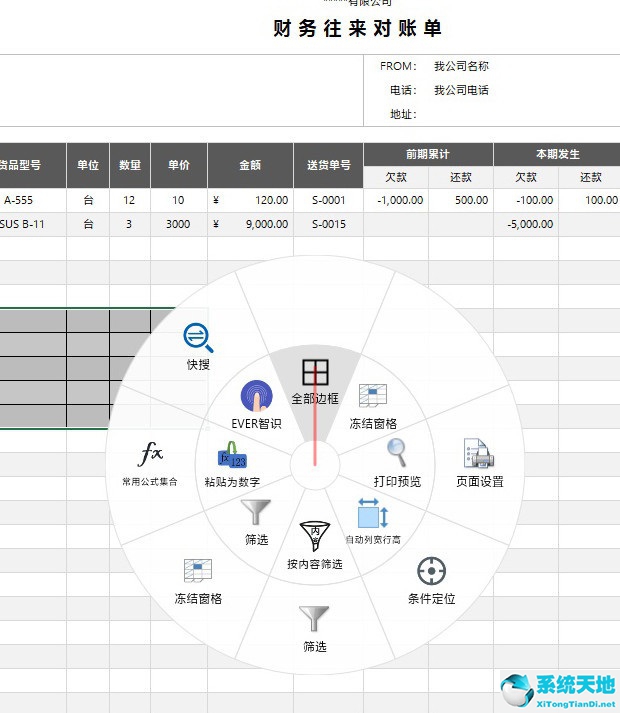Viewport: 620px width, 713px height.
Task: Select 按内容筛选 filter by content
Action: tap(315, 545)
